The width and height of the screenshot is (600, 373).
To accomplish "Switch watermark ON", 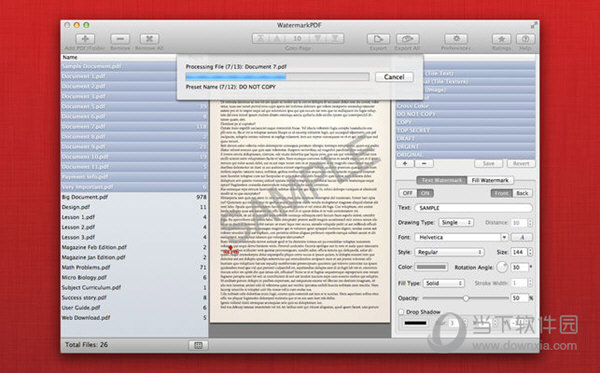I will [x=425, y=193].
